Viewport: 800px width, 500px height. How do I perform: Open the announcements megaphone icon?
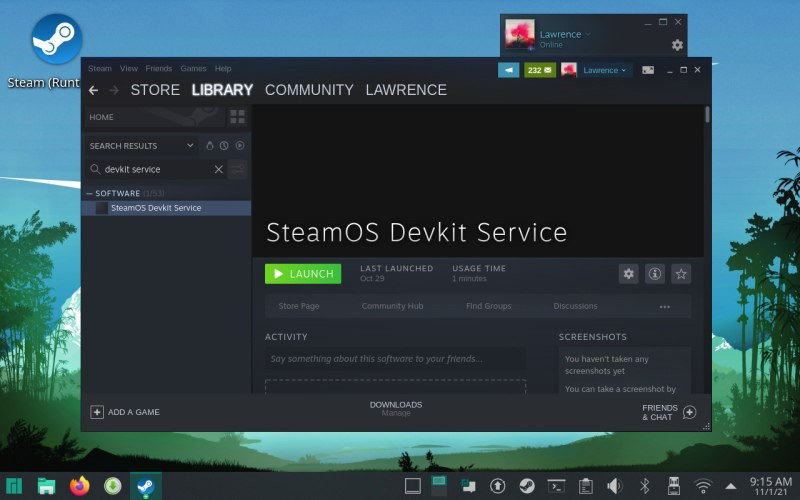(509, 70)
